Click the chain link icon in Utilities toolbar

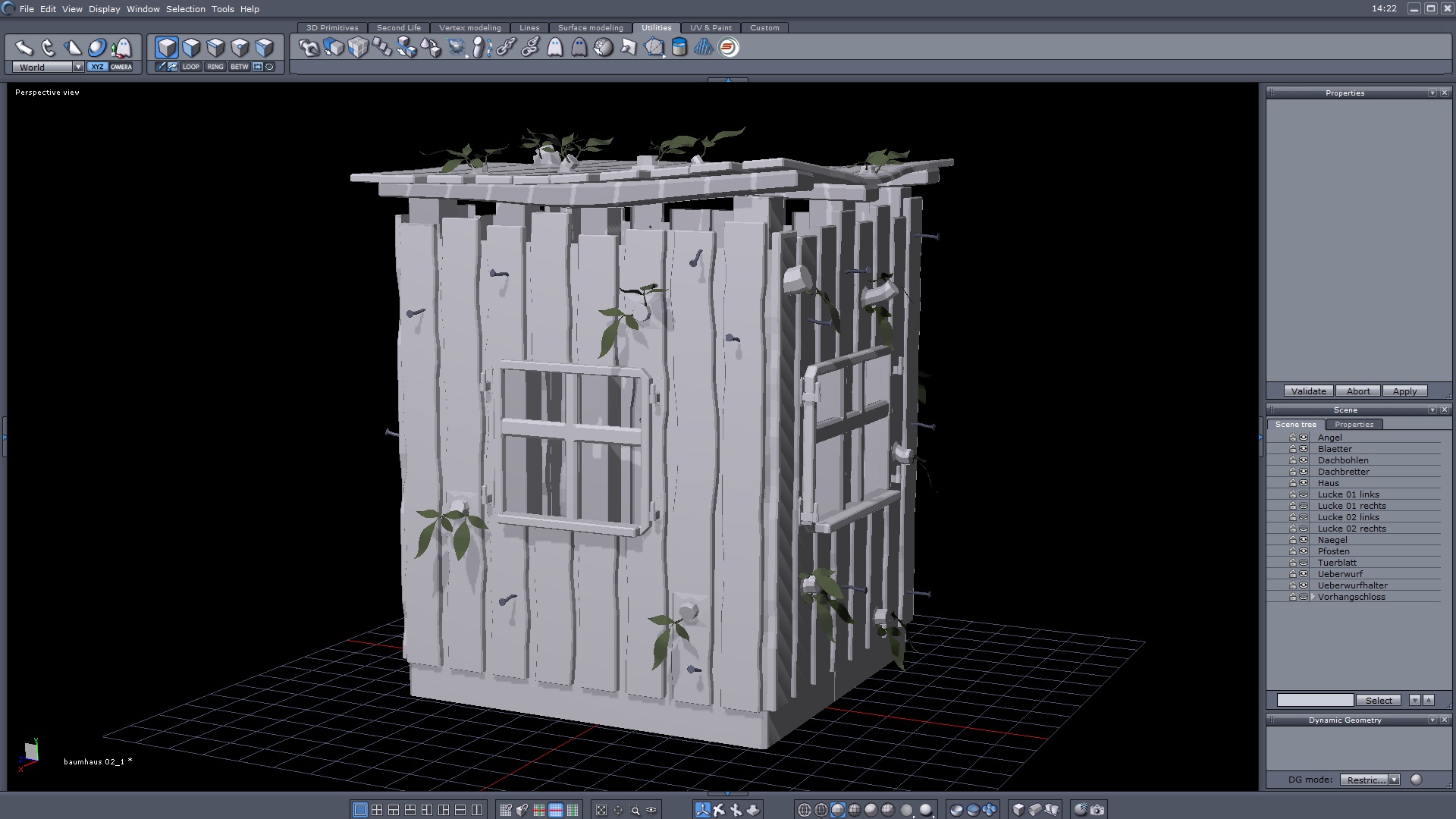tap(506, 48)
